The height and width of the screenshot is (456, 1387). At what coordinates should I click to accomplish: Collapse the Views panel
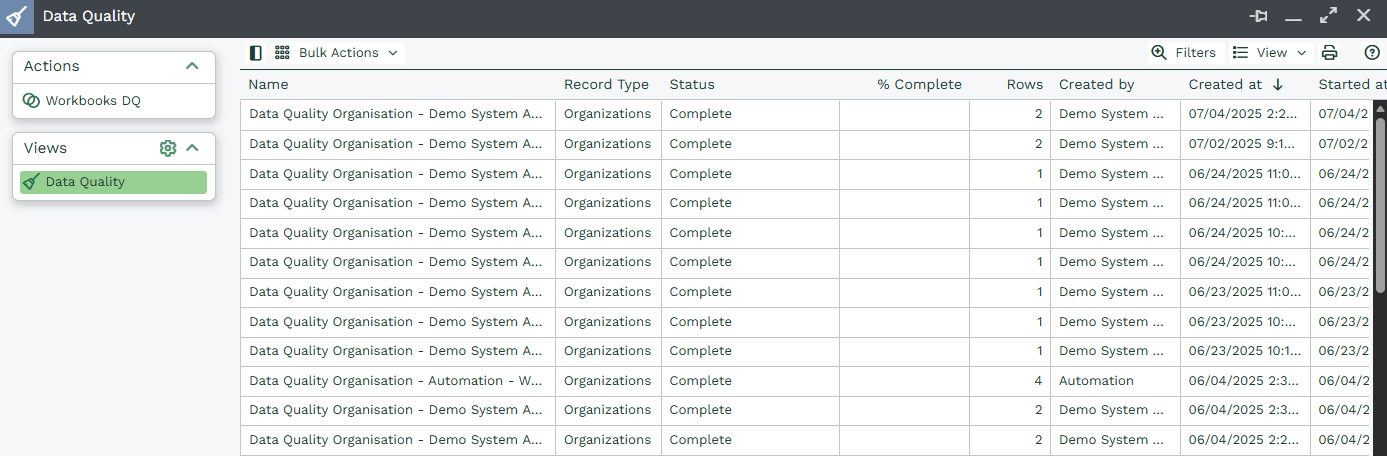tap(193, 148)
